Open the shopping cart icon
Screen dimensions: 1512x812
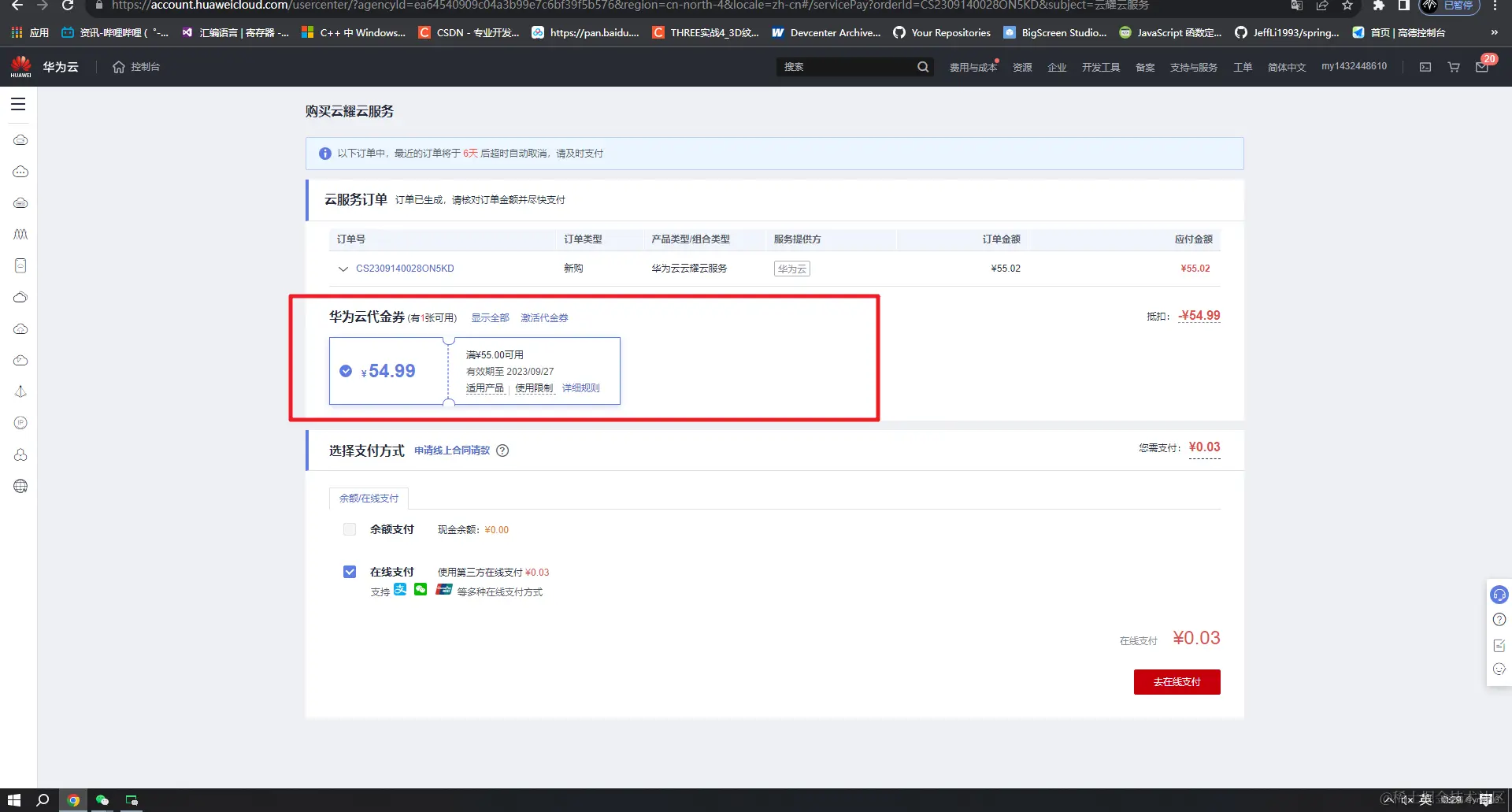(x=1454, y=67)
